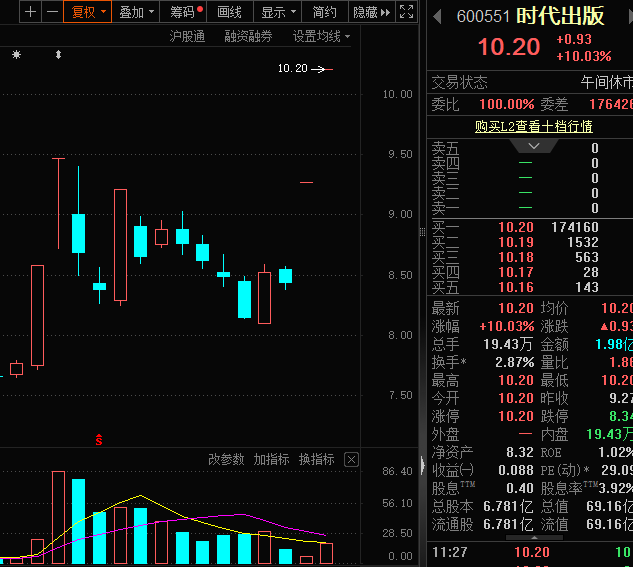The height and width of the screenshot is (567, 633).
Task: Click the plus zoom-in chart button
Action: (30, 12)
